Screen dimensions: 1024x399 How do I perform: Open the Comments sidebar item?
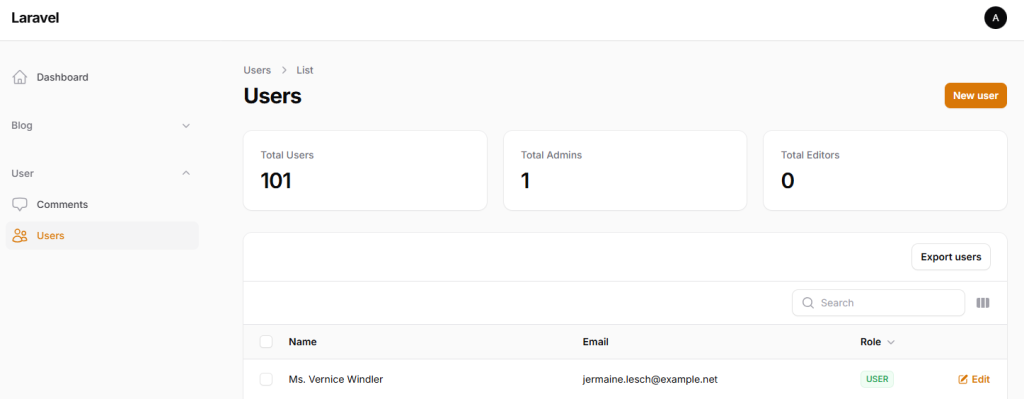[x=102, y=204]
